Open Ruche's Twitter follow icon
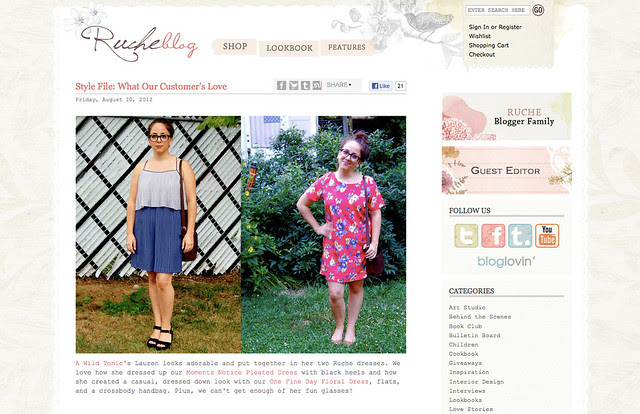The height and width of the screenshot is (414, 640). click(x=466, y=236)
